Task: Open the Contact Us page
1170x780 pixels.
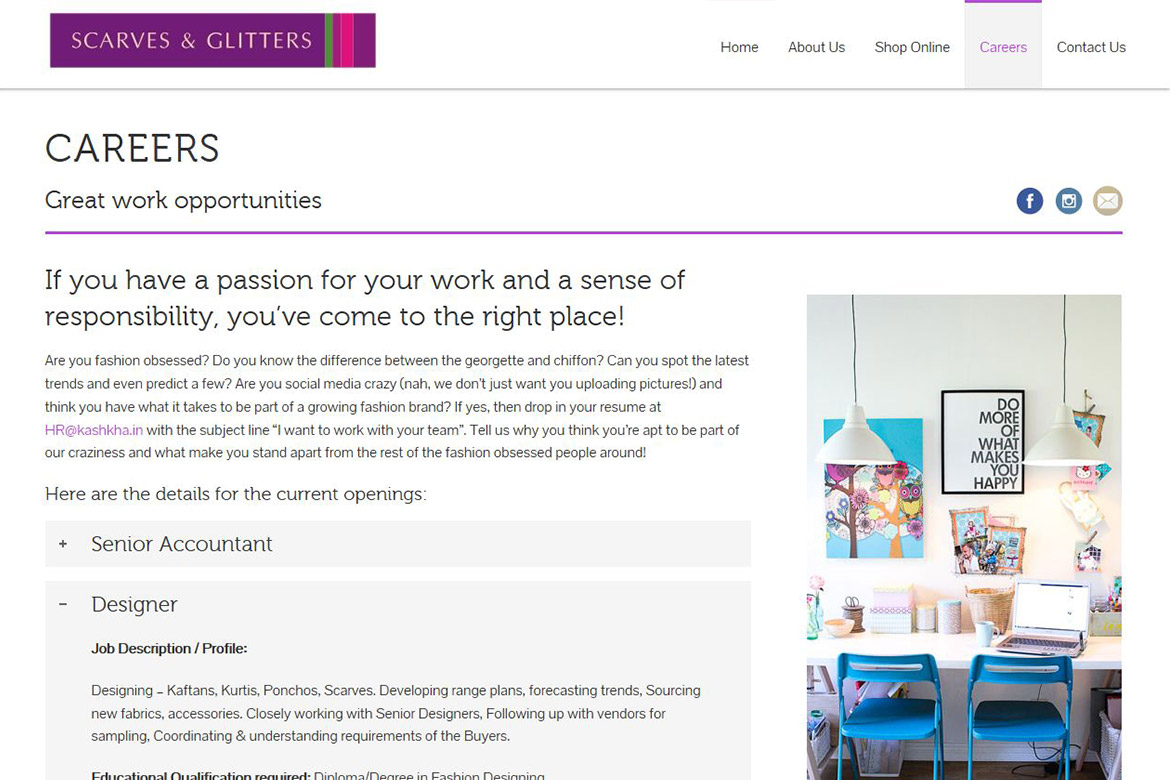Action: (x=1091, y=47)
